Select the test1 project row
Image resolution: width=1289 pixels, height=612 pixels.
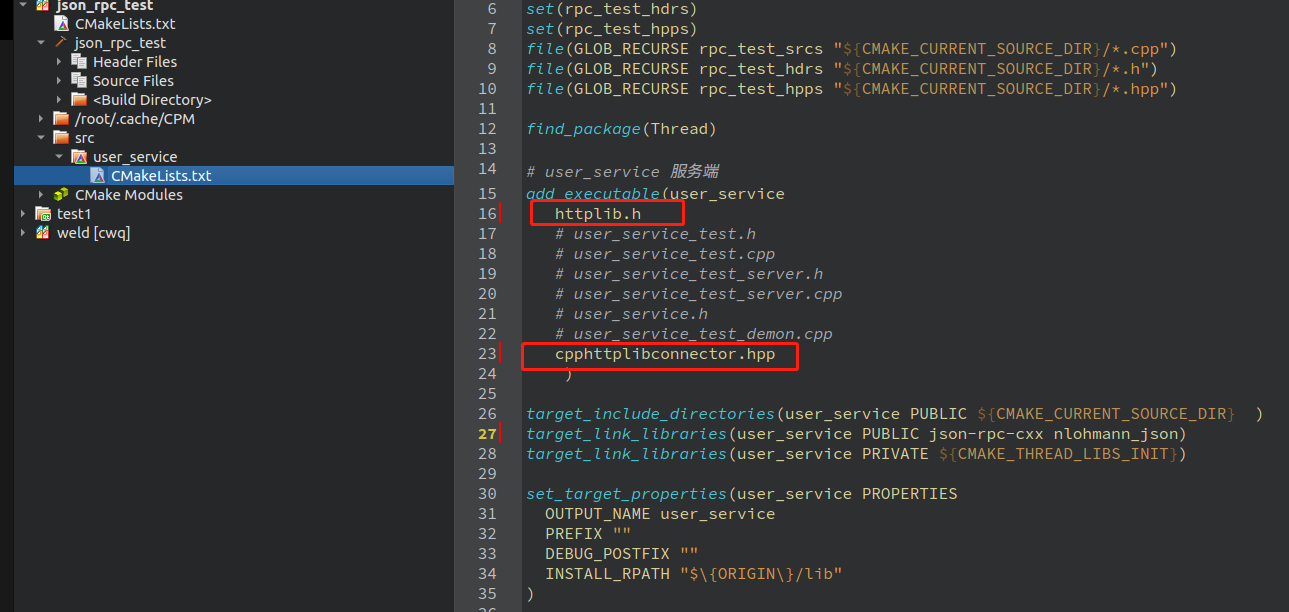[x=234, y=213]
